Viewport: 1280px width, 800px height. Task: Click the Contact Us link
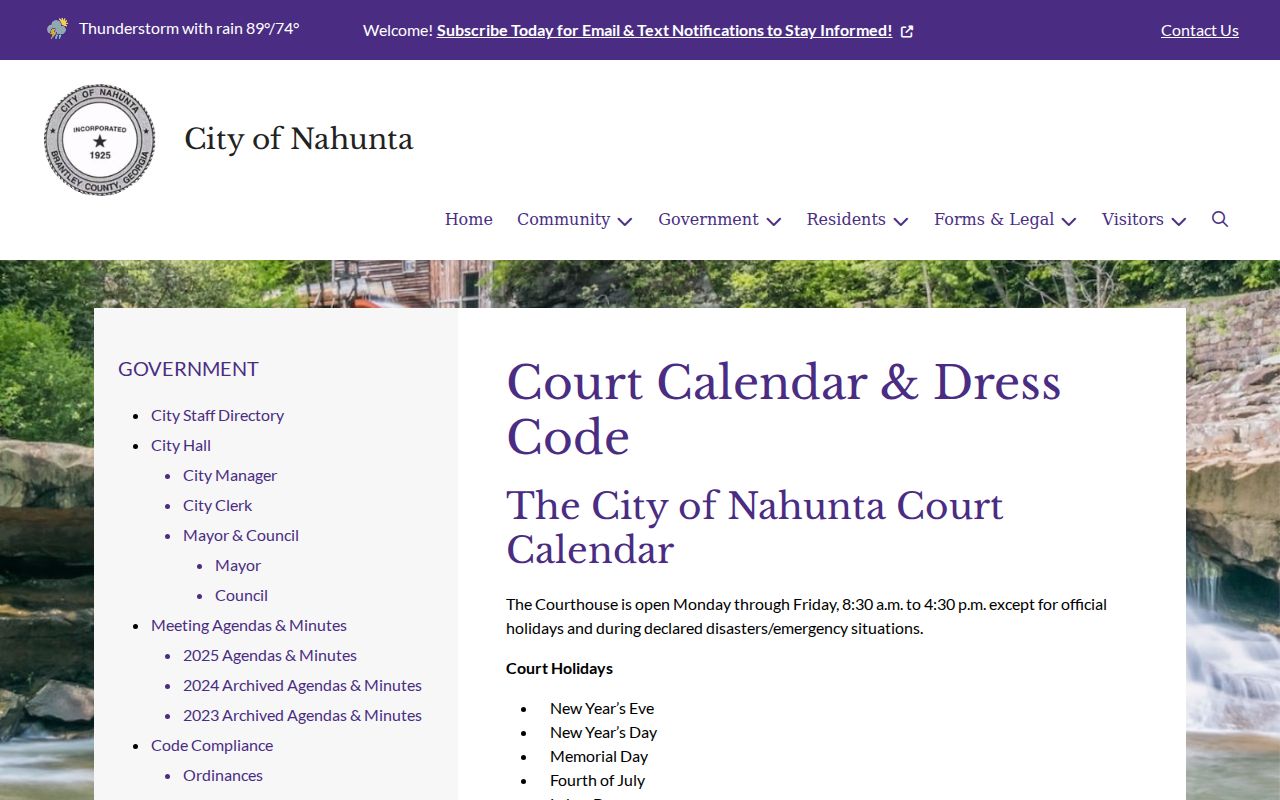[1200, 30]
